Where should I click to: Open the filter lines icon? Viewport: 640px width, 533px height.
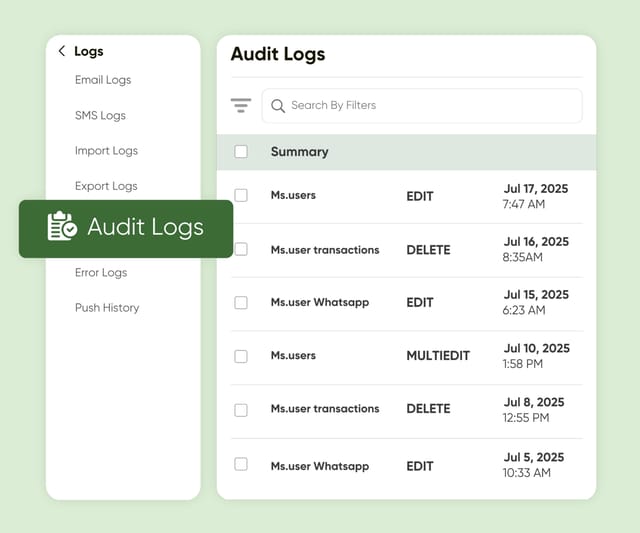pyautogui.click(x=241, y=105)
